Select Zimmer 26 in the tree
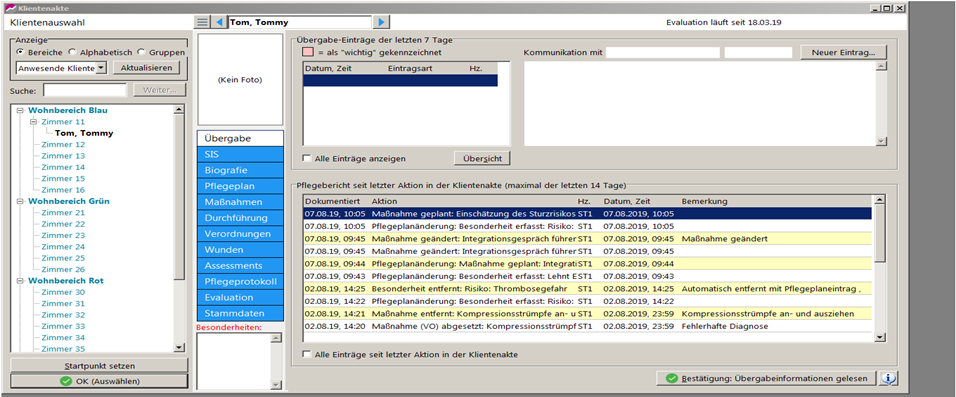 [x=63, y=269]
